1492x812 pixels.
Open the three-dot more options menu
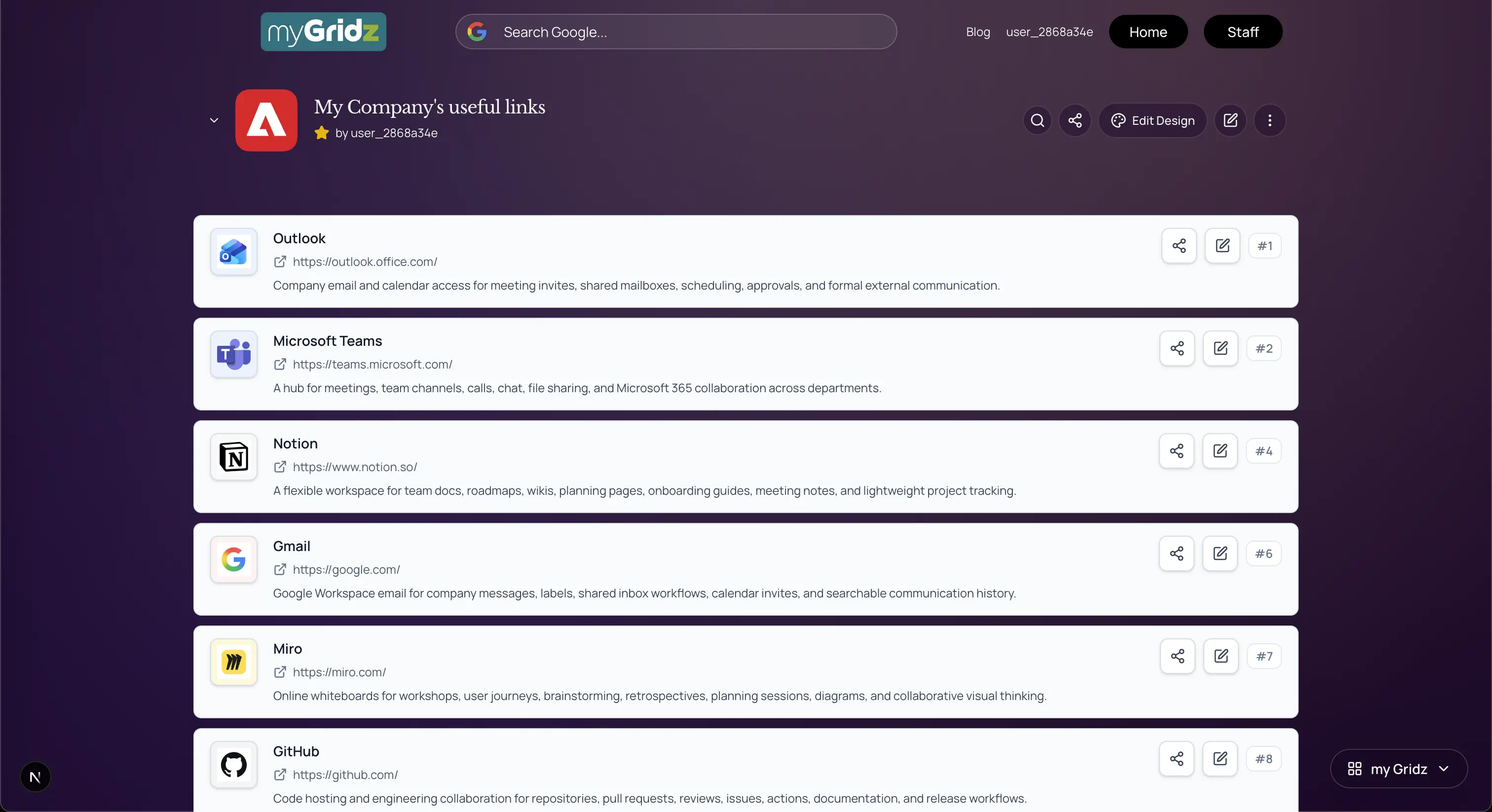coord(1269,120)
